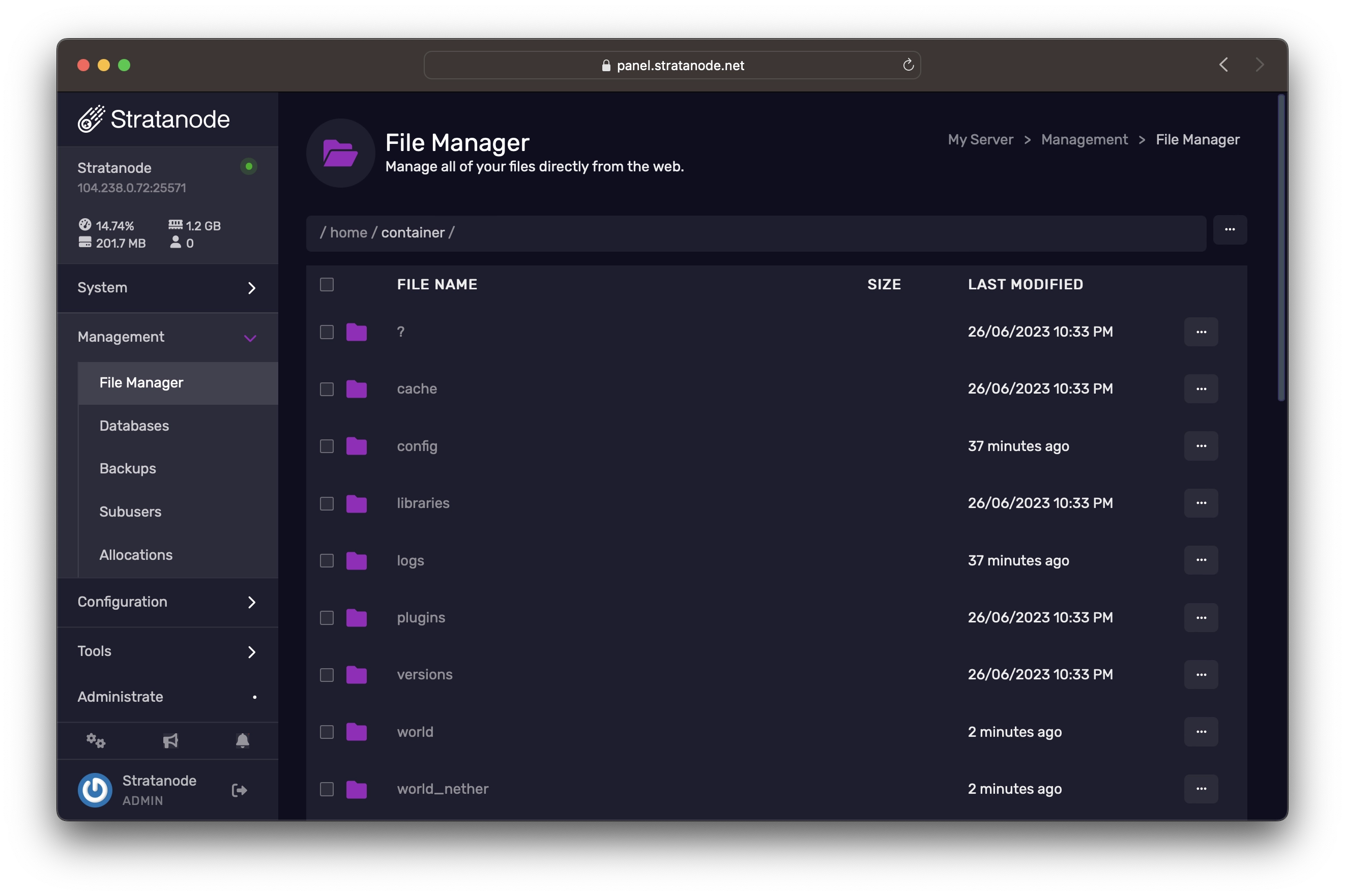The width and height of the screenshot is (1345, 896).
Task: Open the File Manager folder header icon
Action: 340,153
